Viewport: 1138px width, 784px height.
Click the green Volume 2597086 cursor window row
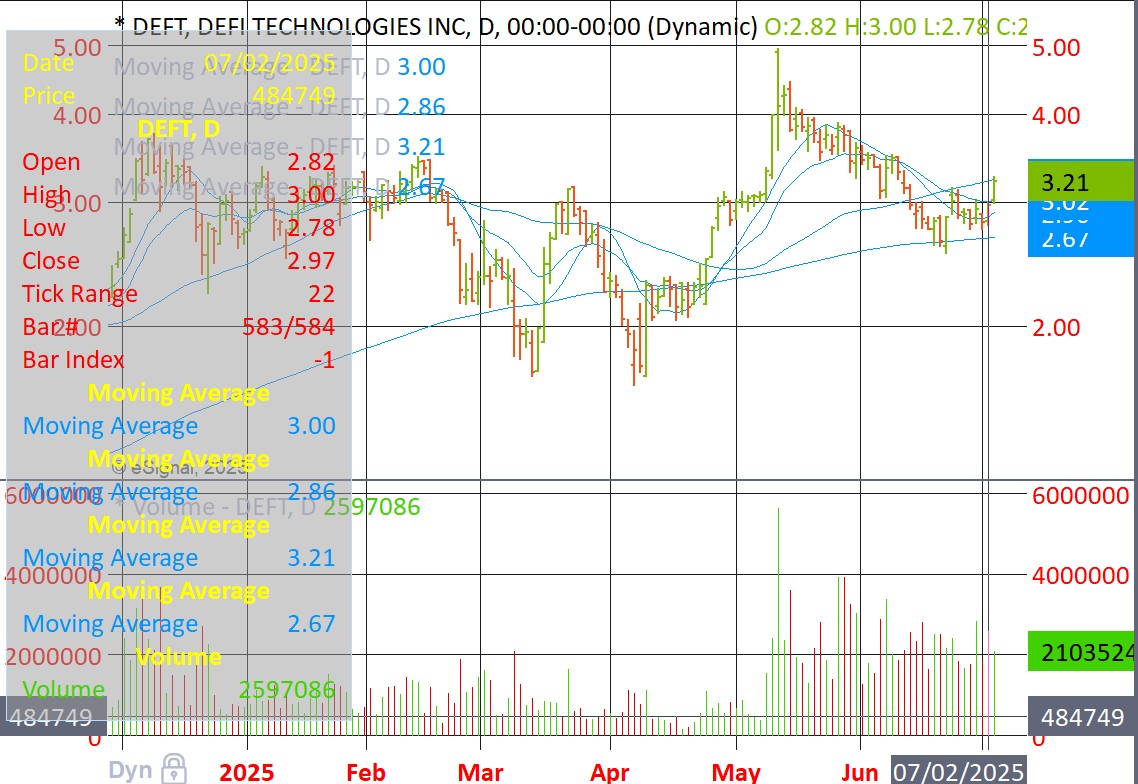[179, 690]
